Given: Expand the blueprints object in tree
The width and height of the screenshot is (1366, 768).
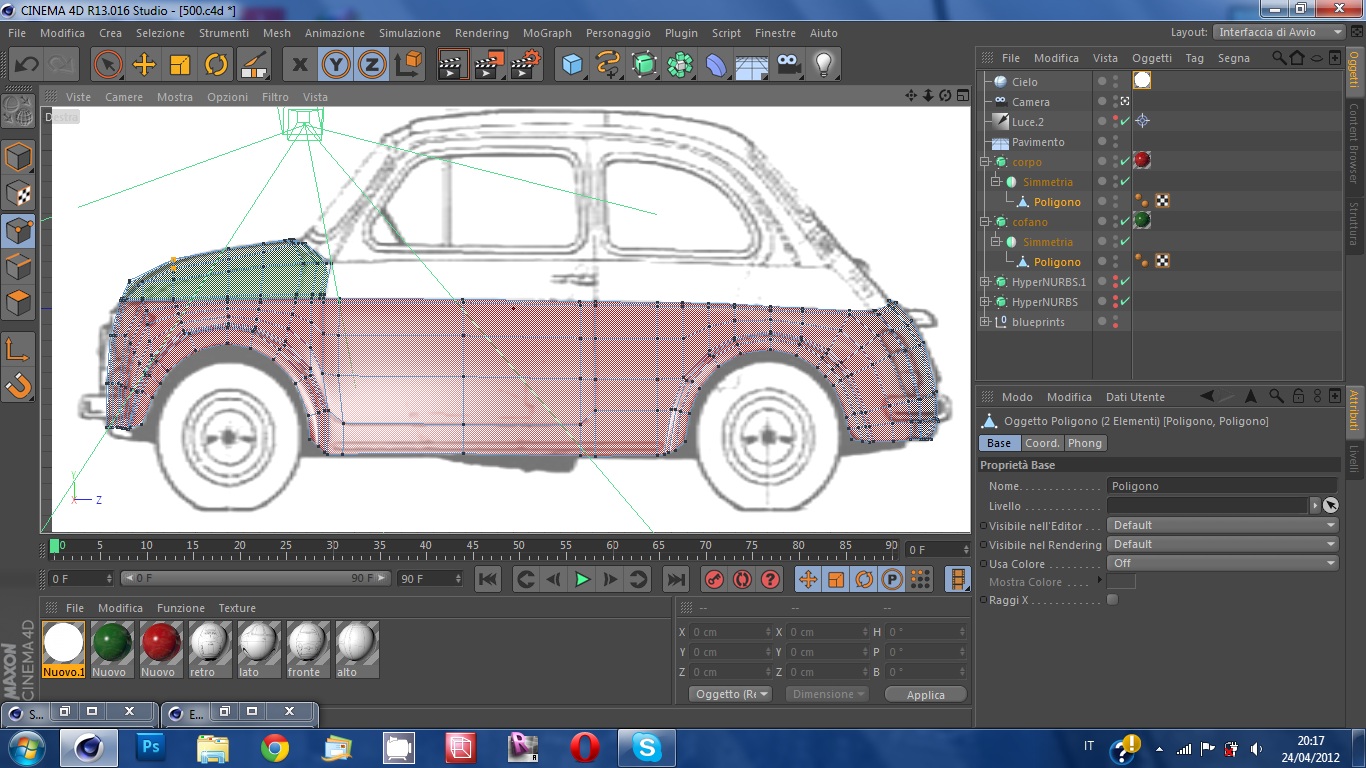Looking at the screenshot, I should (x=985, y=322).
